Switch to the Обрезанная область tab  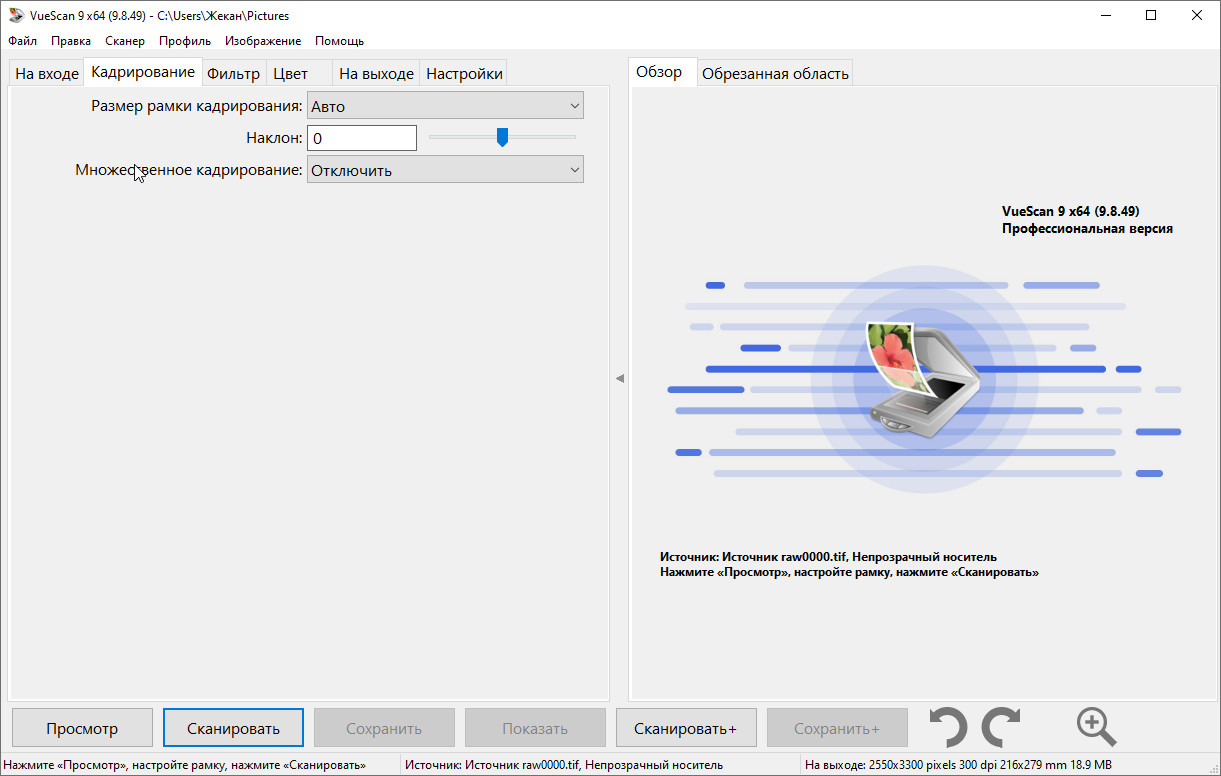pyautogui.click(x=775, y=74)
